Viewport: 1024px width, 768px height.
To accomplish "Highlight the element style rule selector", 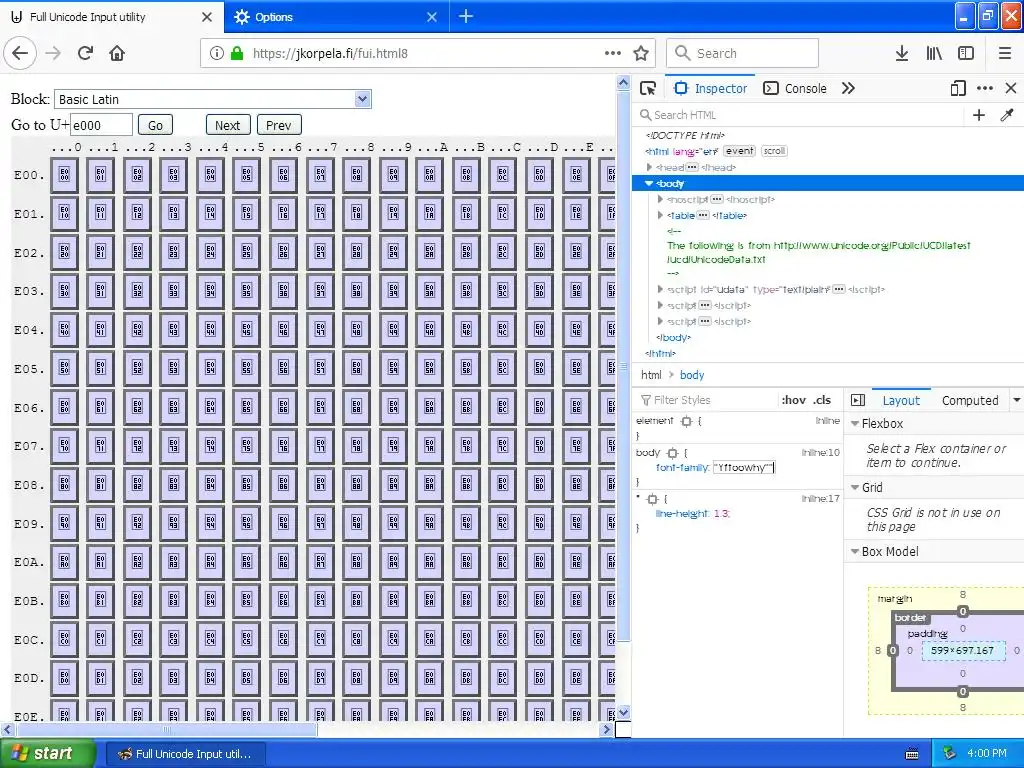I will coord(686,421).
